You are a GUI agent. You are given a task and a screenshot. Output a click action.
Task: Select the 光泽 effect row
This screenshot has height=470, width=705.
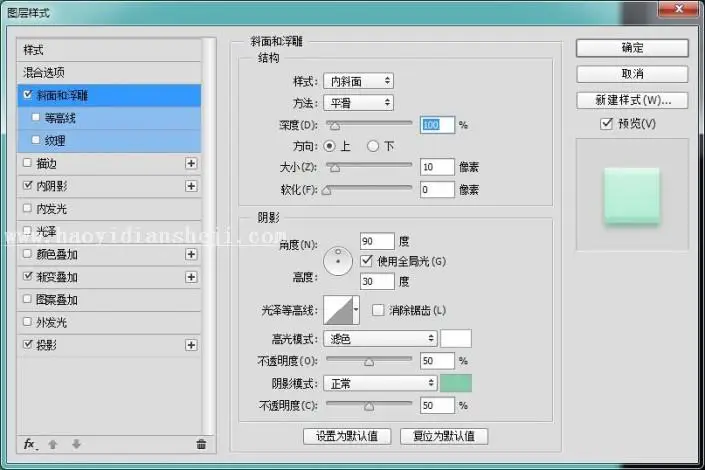(109, 232)
